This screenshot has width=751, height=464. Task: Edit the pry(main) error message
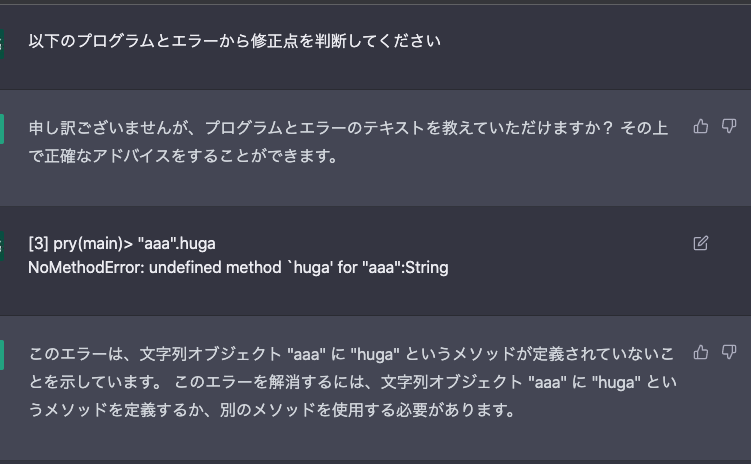click(701, 243)
